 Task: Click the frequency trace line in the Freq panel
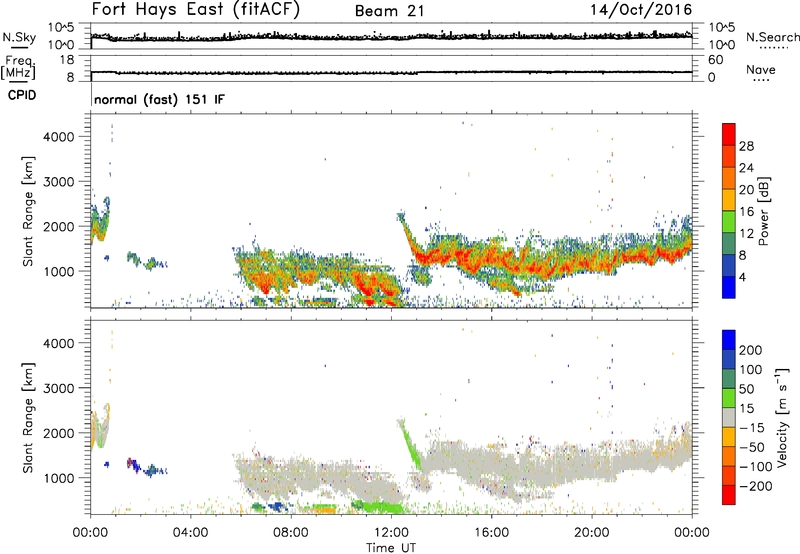point(391,72)
